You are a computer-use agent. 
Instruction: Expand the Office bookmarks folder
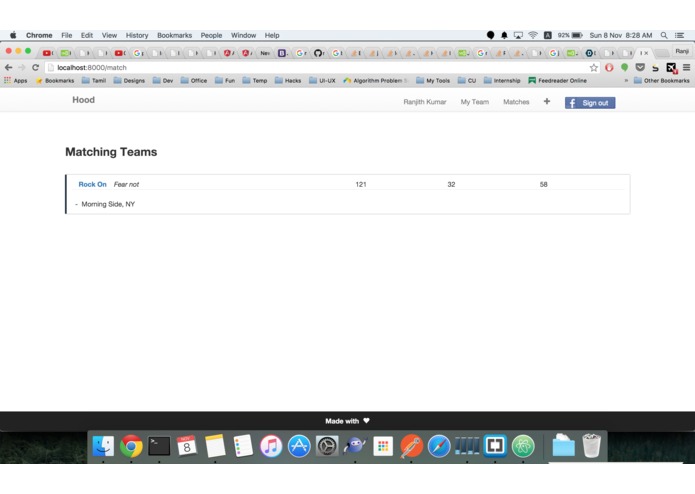click(x=194, y=80)
